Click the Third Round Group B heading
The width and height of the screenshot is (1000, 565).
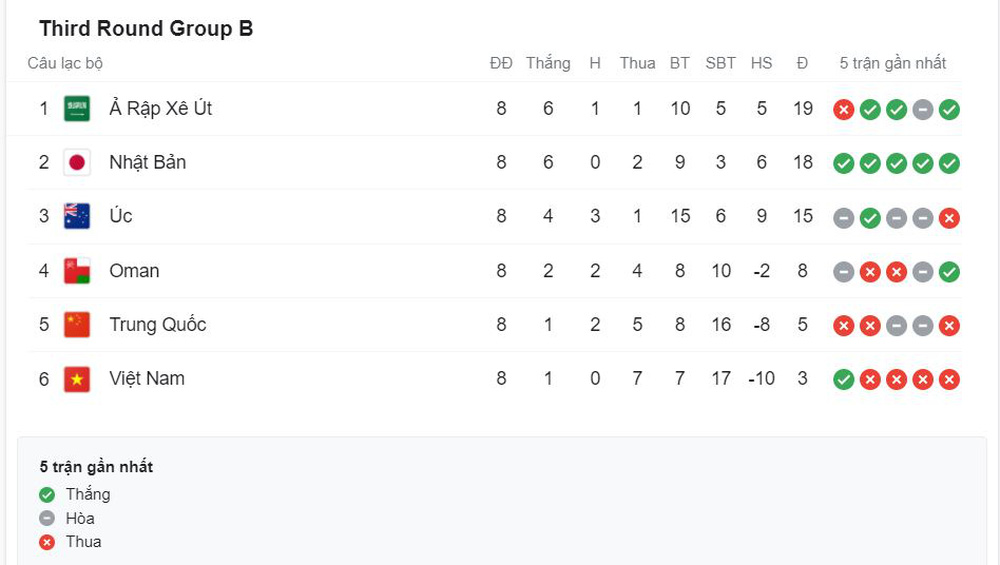coord(146,29)
